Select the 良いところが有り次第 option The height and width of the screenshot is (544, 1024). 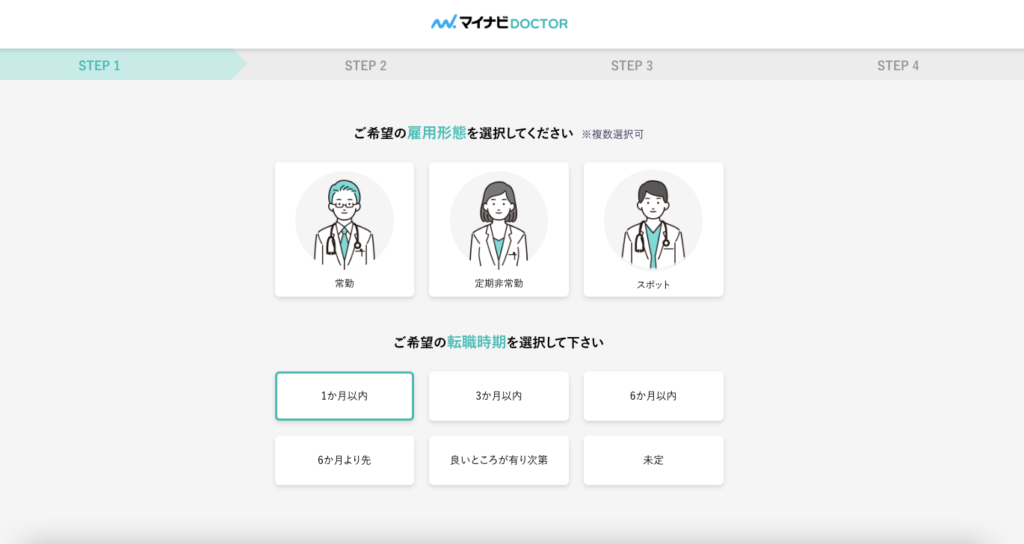498,460
